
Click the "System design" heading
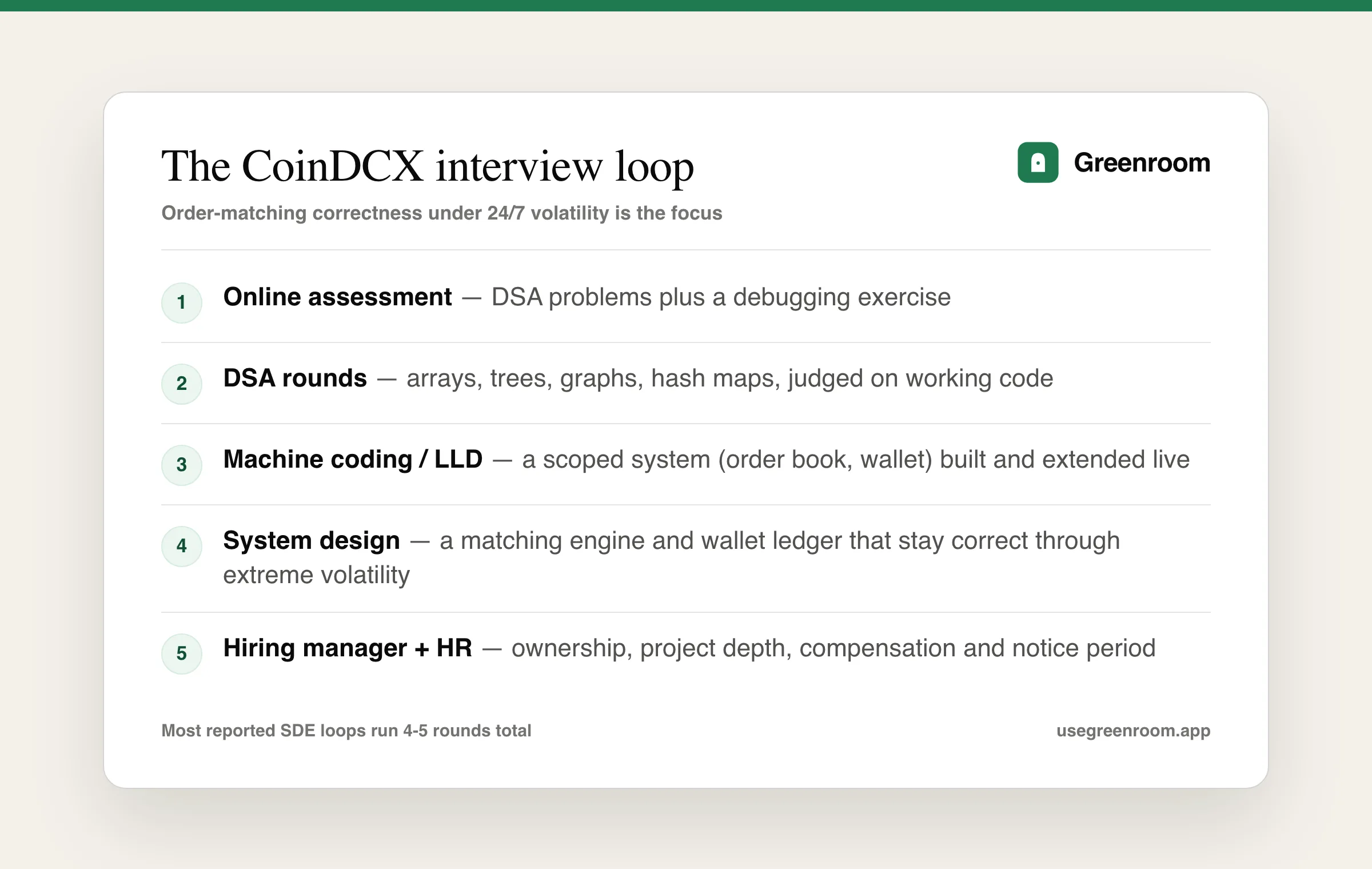point(312,541)
